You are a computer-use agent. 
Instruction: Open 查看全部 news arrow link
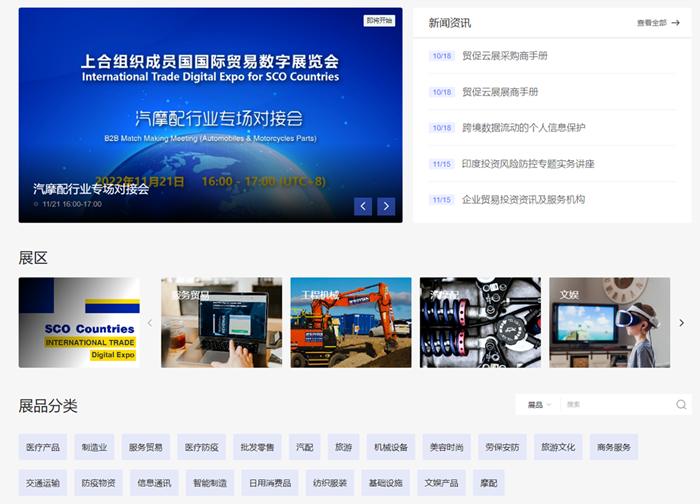click(x=658, y=23)
